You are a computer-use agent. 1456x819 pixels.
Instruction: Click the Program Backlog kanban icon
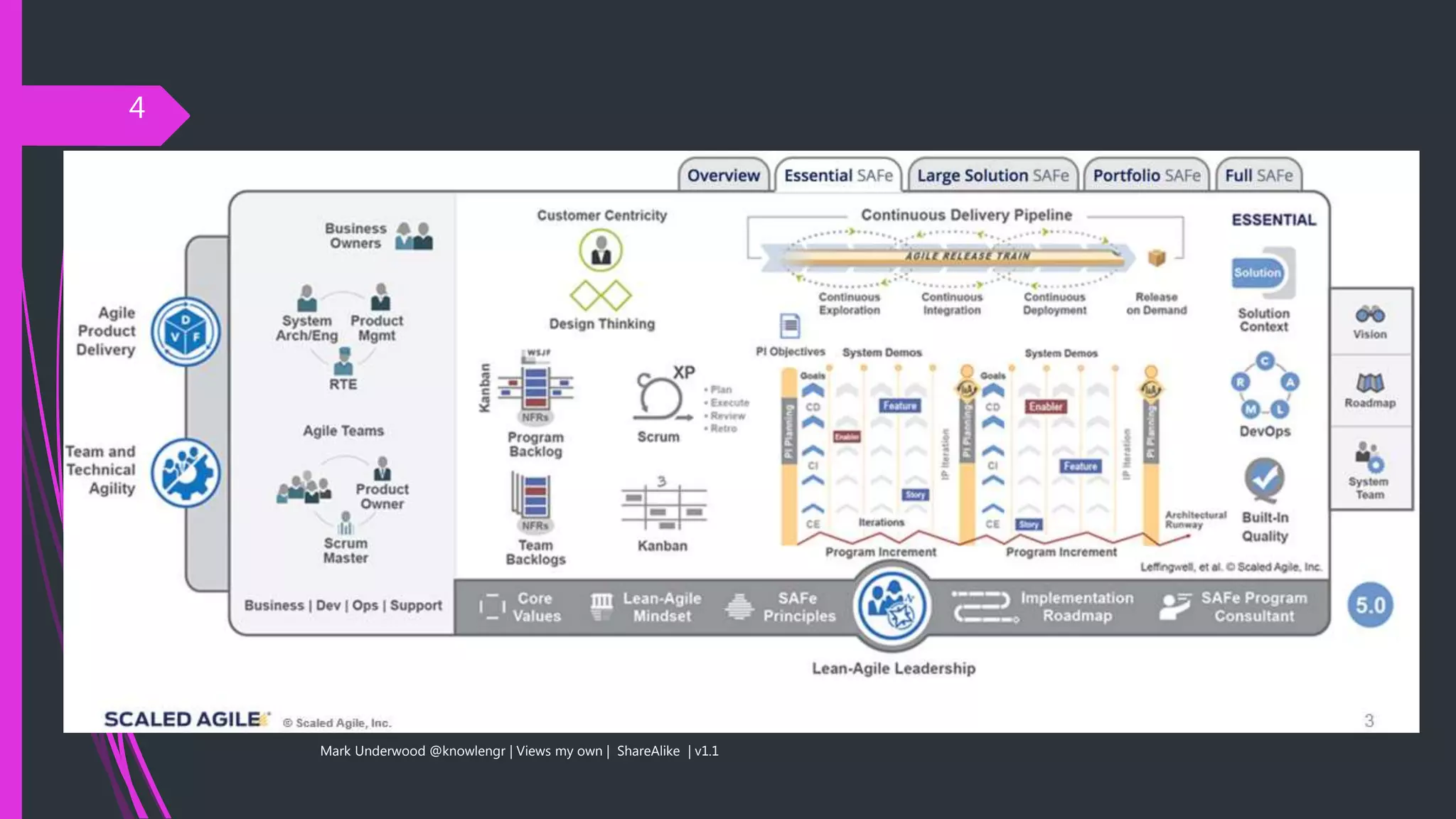535,387
